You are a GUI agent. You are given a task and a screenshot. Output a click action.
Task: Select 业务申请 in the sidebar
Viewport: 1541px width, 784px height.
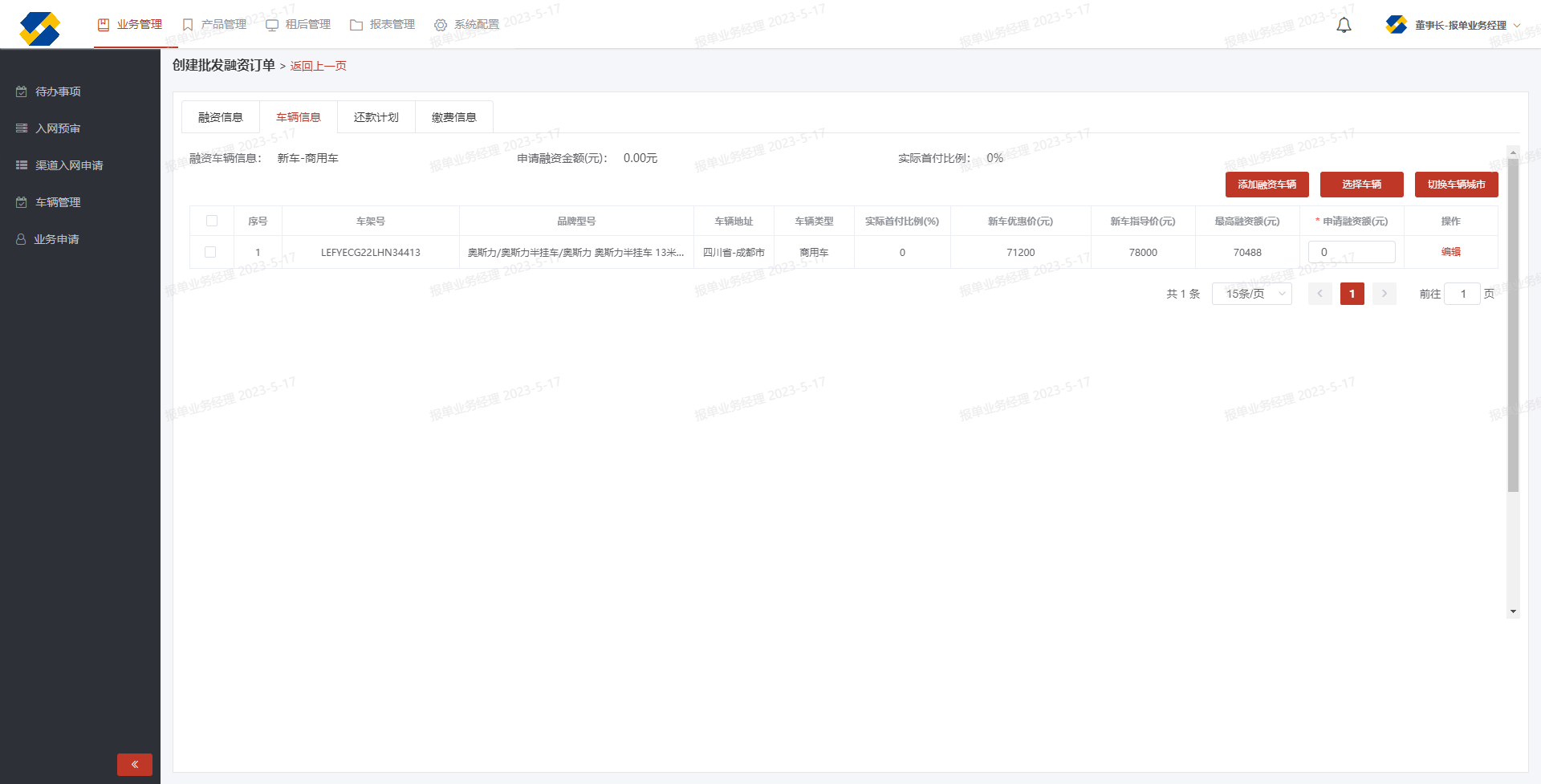[56, 239]
